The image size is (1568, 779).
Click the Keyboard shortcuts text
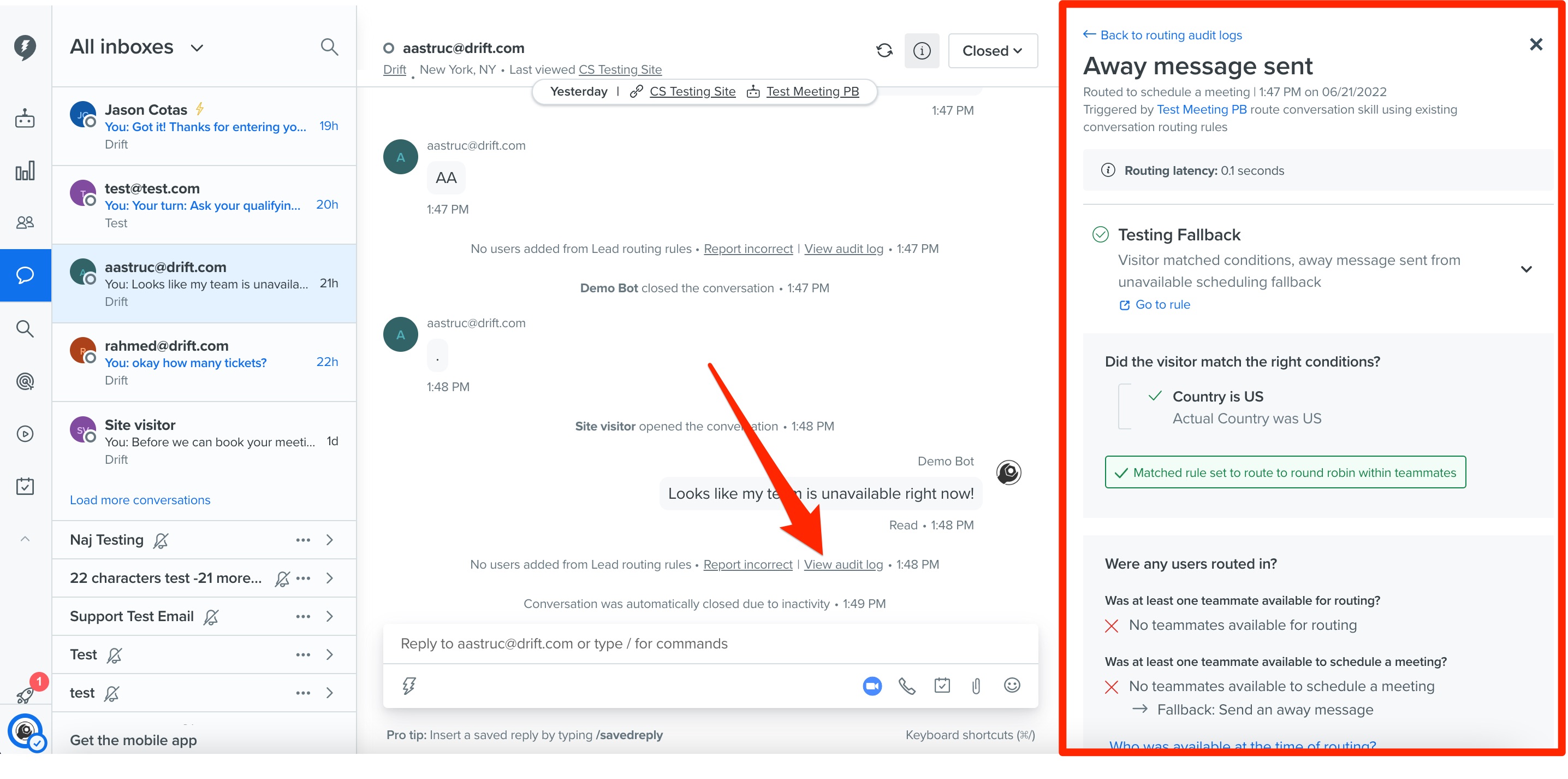(970, 735)
